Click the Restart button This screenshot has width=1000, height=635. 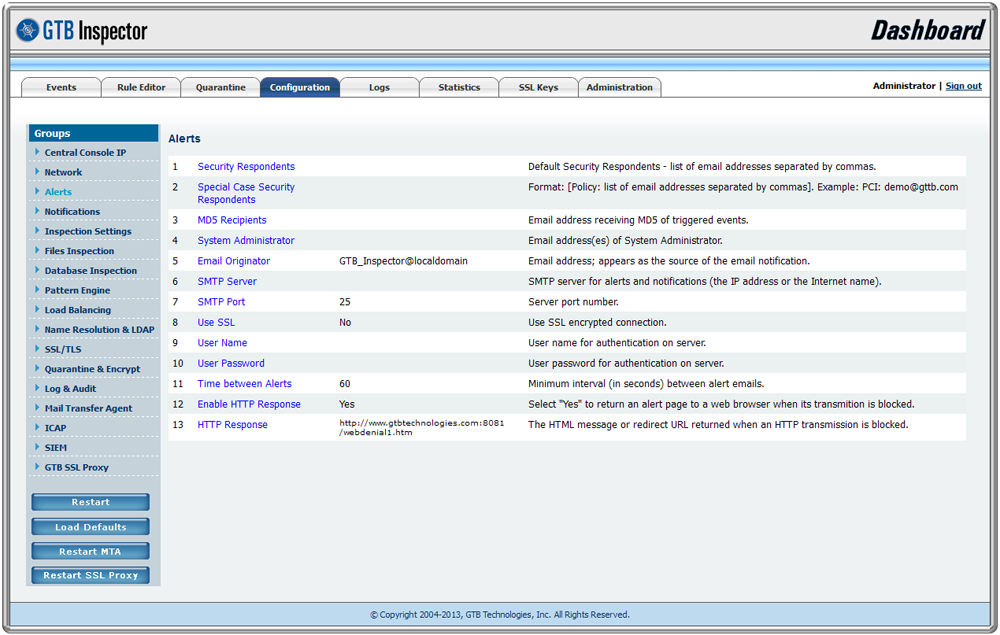(91, 502)
